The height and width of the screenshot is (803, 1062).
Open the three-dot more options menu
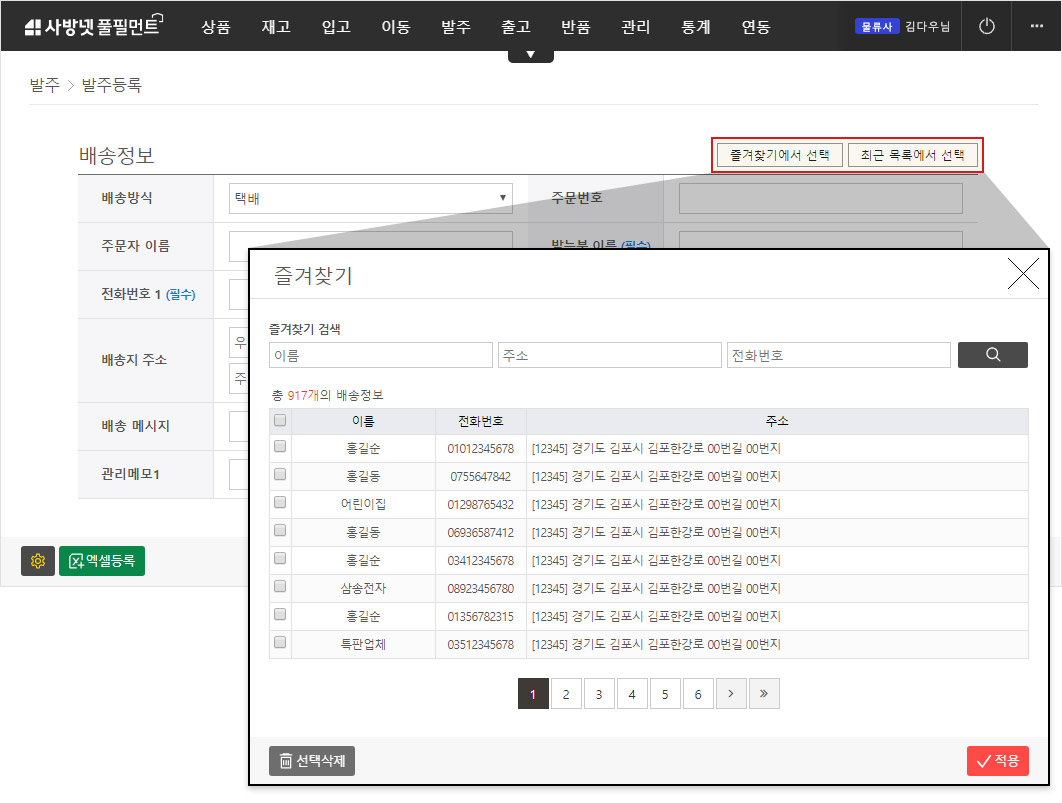coord(1036,27)
